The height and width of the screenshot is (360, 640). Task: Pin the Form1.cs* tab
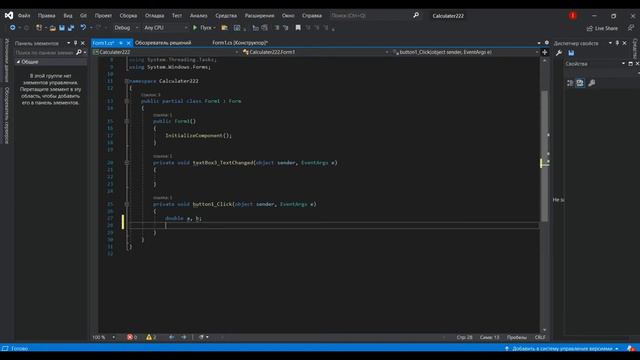click(121, 43)
